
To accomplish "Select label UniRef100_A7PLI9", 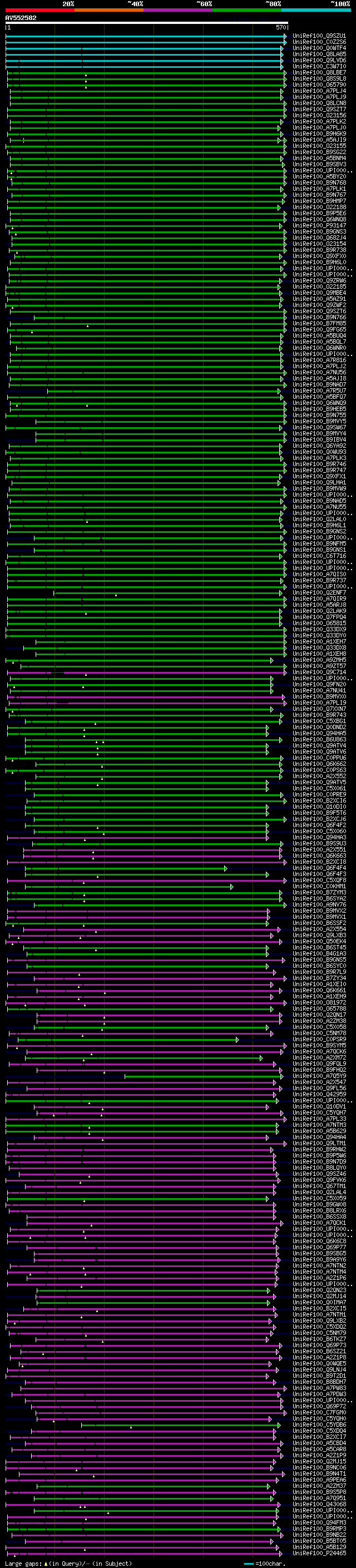I will click(319, 703).
